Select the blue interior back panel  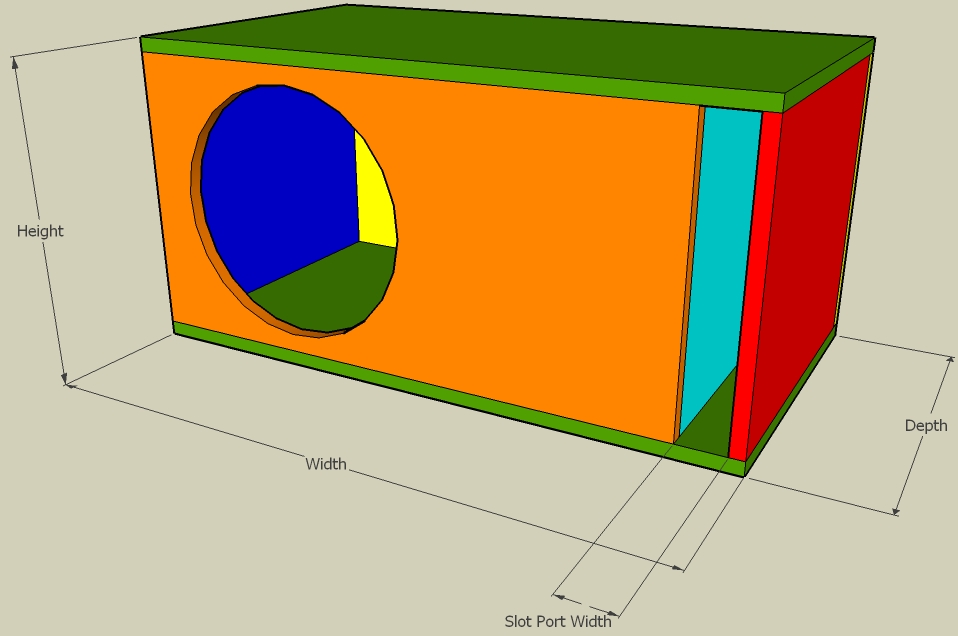coord(280,180)
